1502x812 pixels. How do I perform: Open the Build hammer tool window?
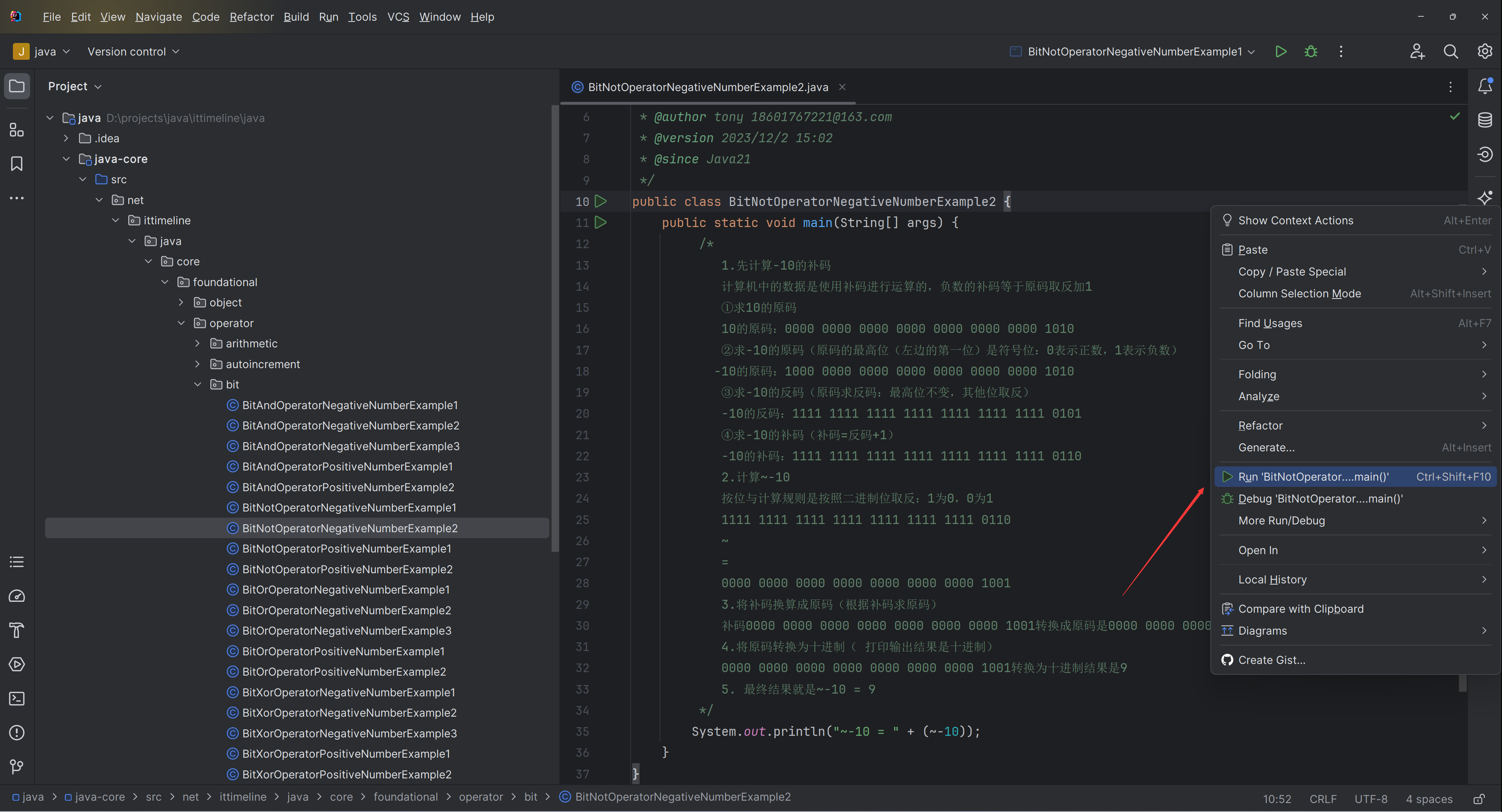point(17,630)
